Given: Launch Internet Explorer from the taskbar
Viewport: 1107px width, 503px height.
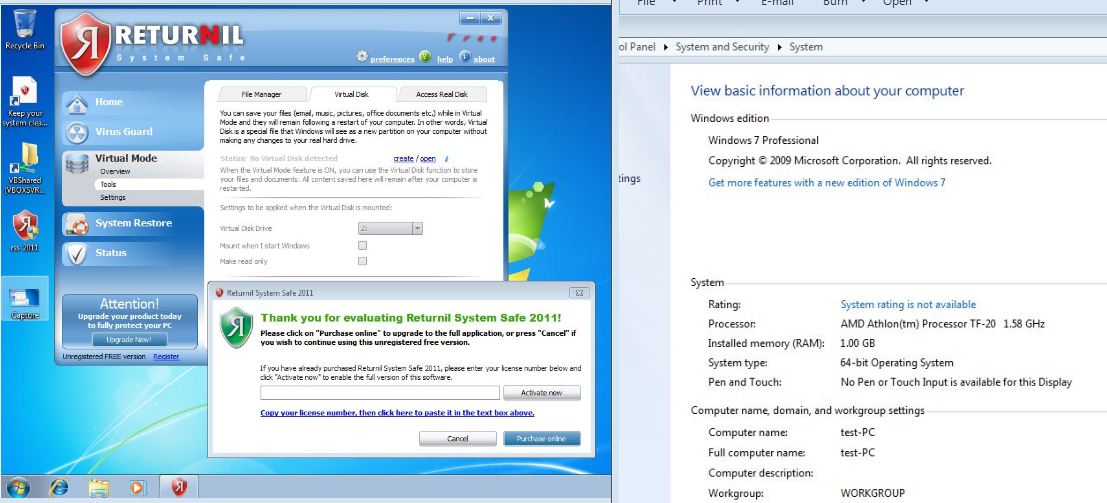Looking at the screenshot, I should 59,487.
